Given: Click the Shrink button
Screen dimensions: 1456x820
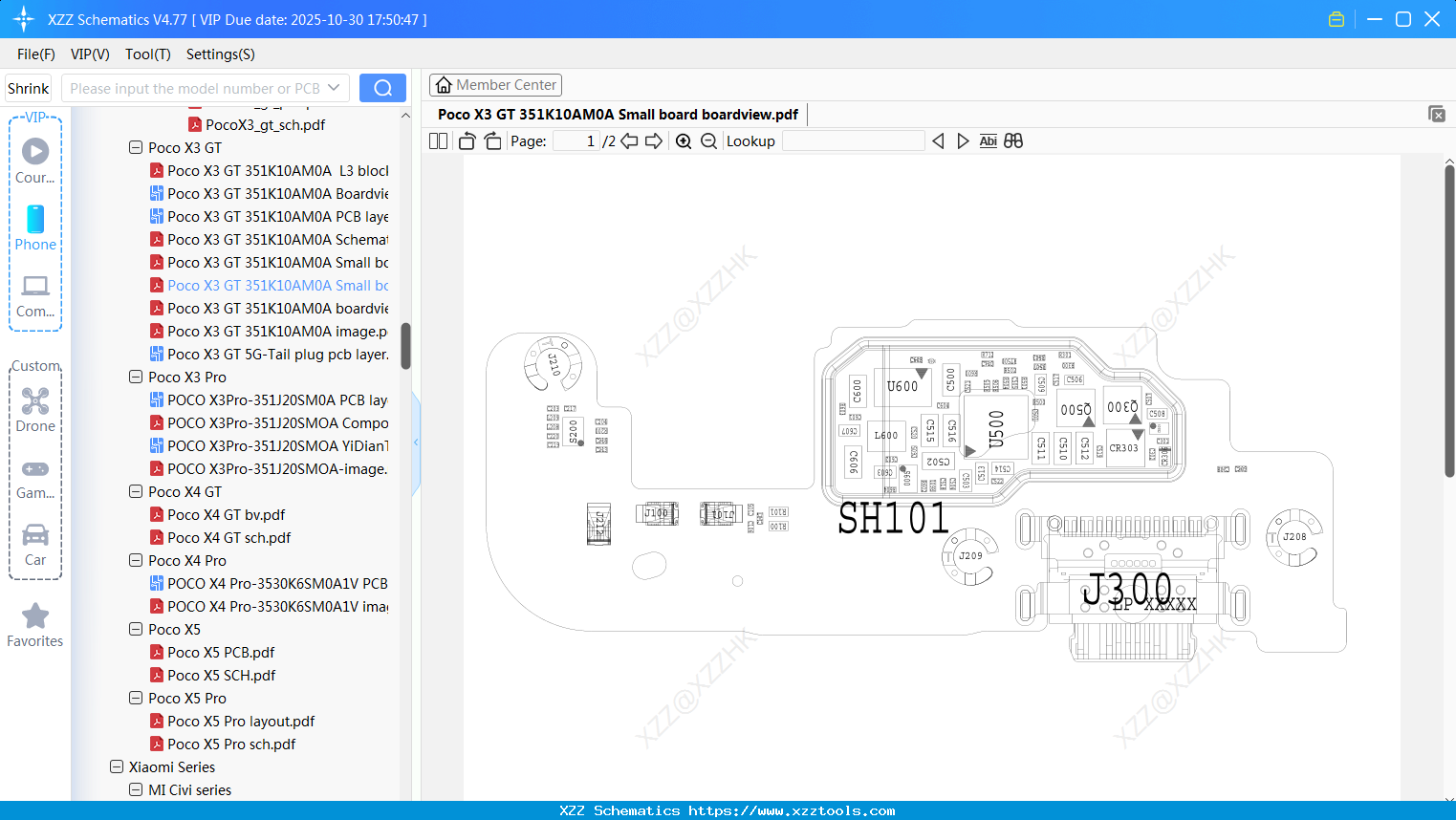Looking at the screenshot, I should coord(28,87).
